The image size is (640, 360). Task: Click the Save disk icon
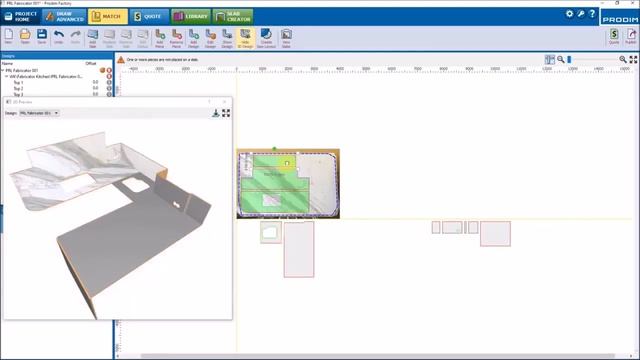coord(42,37)
